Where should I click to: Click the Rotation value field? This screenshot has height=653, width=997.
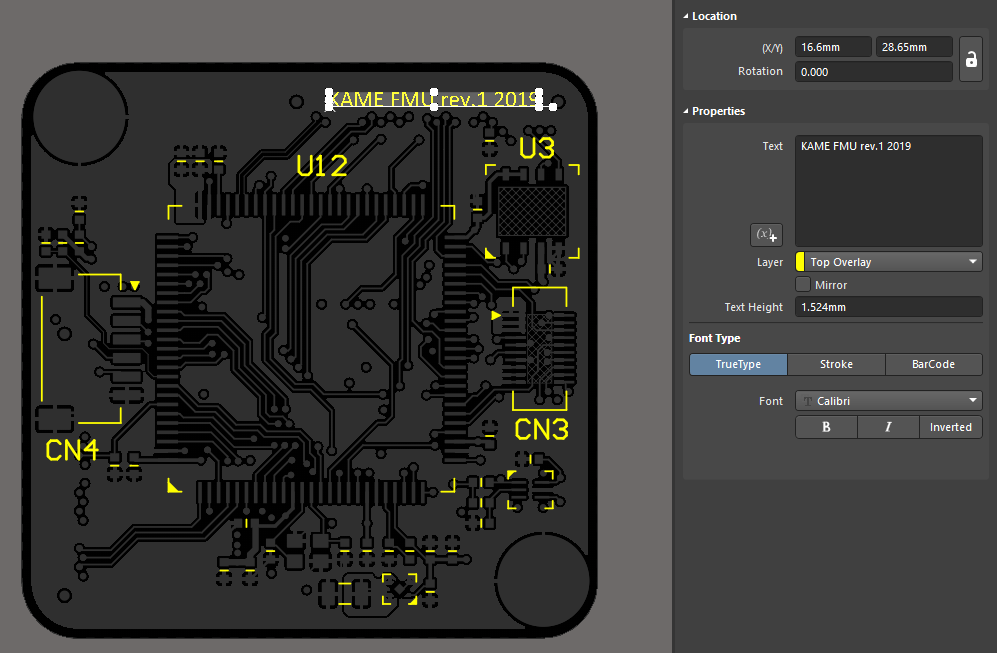[x=873, y=72]
